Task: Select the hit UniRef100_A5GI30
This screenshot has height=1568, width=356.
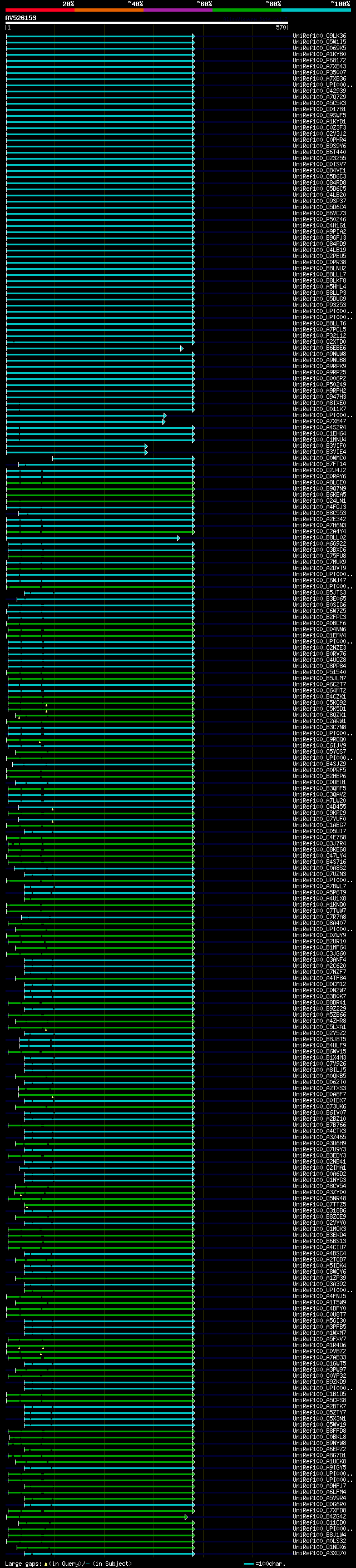Action: (319, 1321)
